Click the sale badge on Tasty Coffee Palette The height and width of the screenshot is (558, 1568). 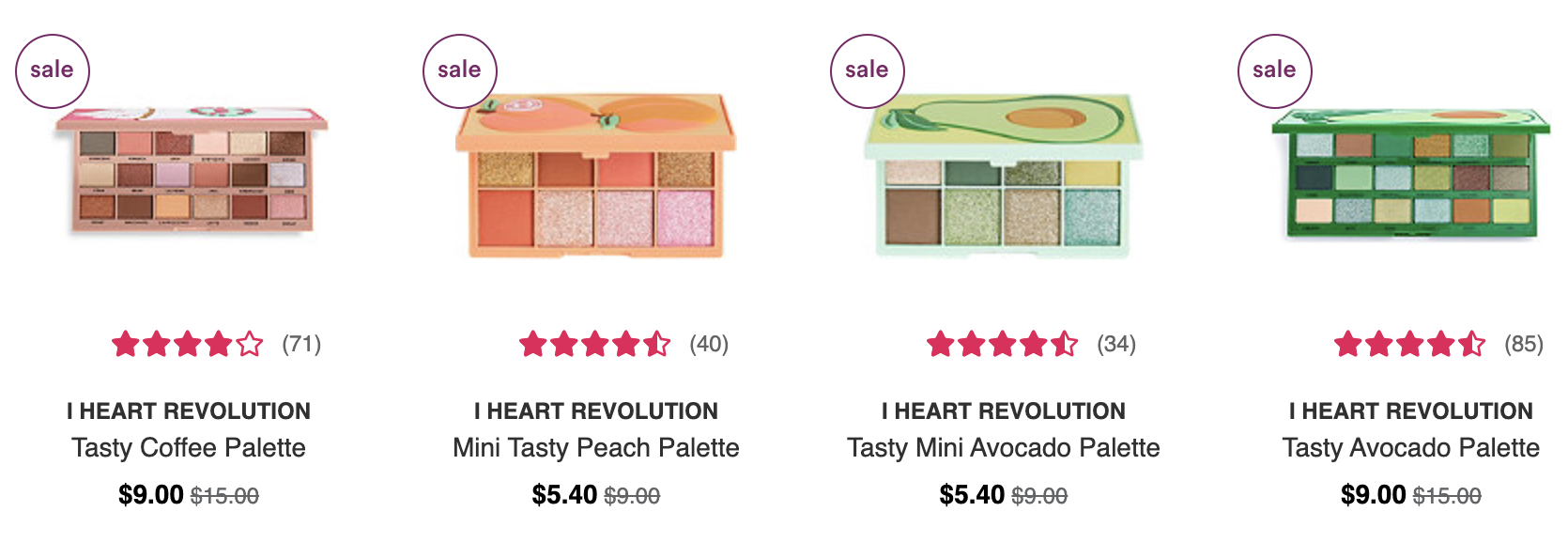pos(52,70)
